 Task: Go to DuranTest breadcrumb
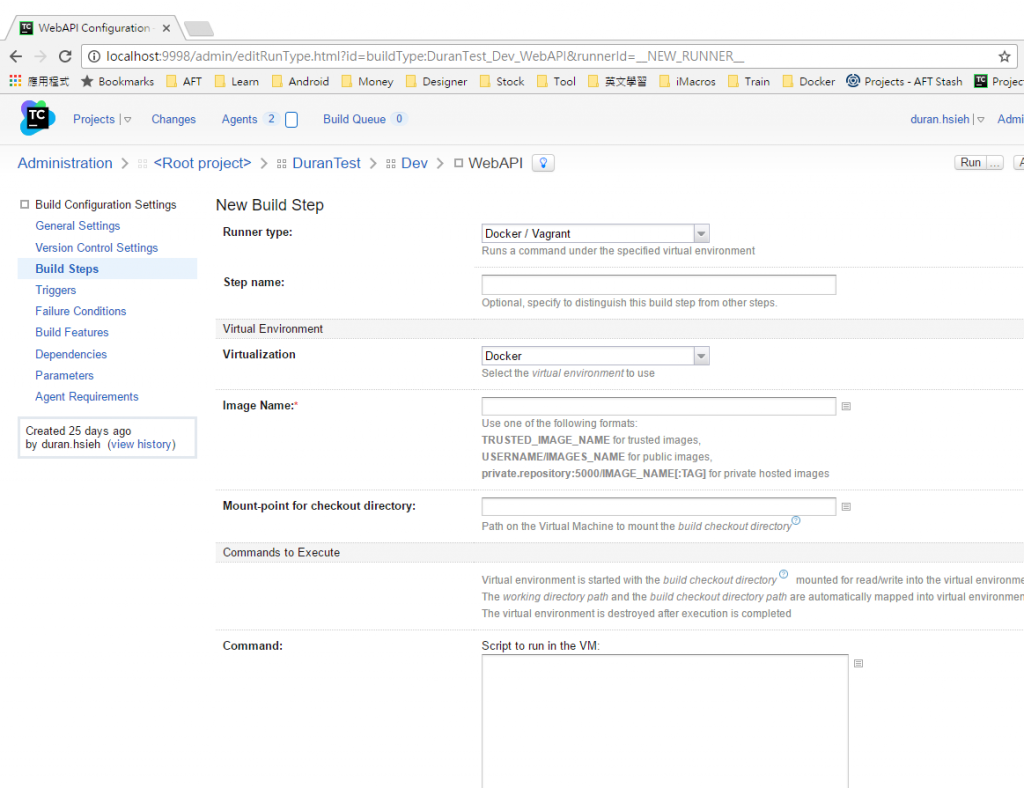pyautogui.click(x=326, y=163)
